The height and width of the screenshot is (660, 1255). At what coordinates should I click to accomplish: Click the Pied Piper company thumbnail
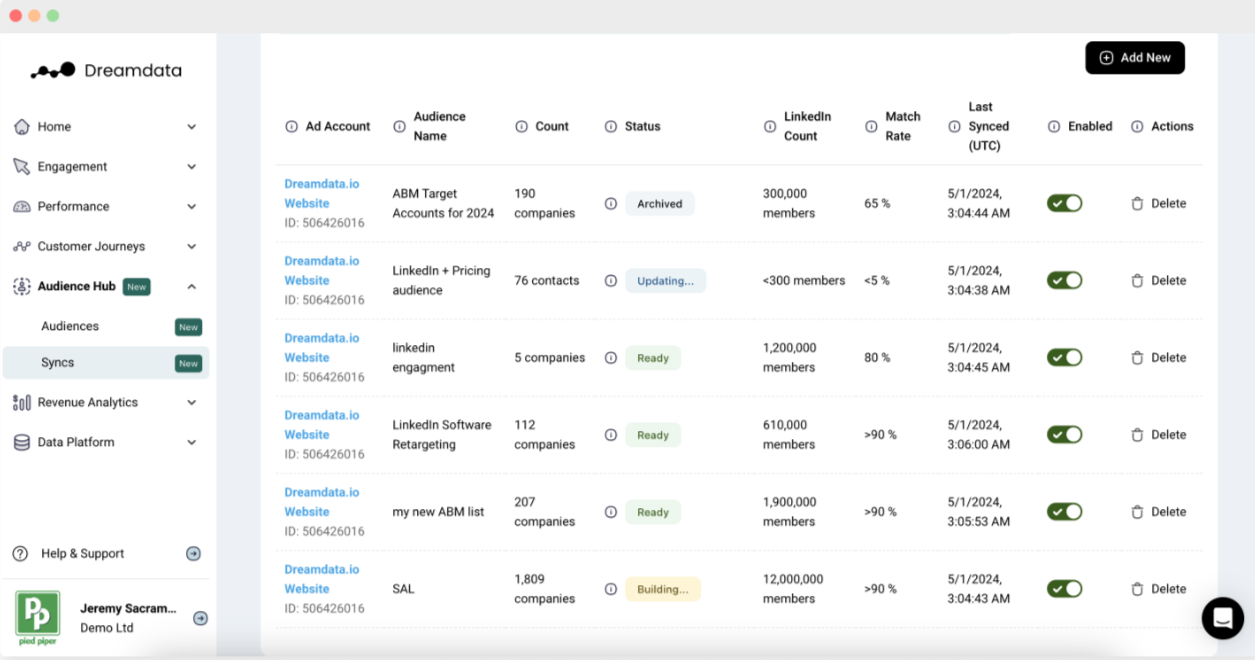pos(38,617)
